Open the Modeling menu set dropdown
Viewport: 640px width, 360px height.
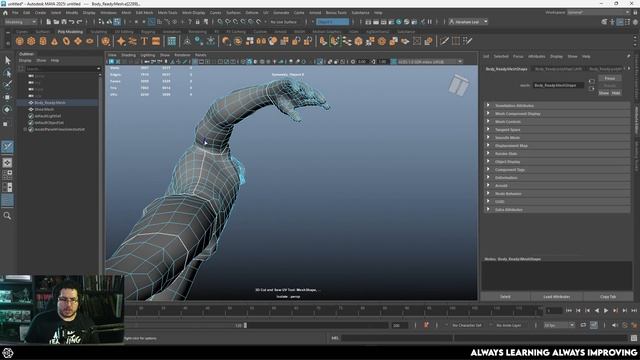[x=20, y=22]
